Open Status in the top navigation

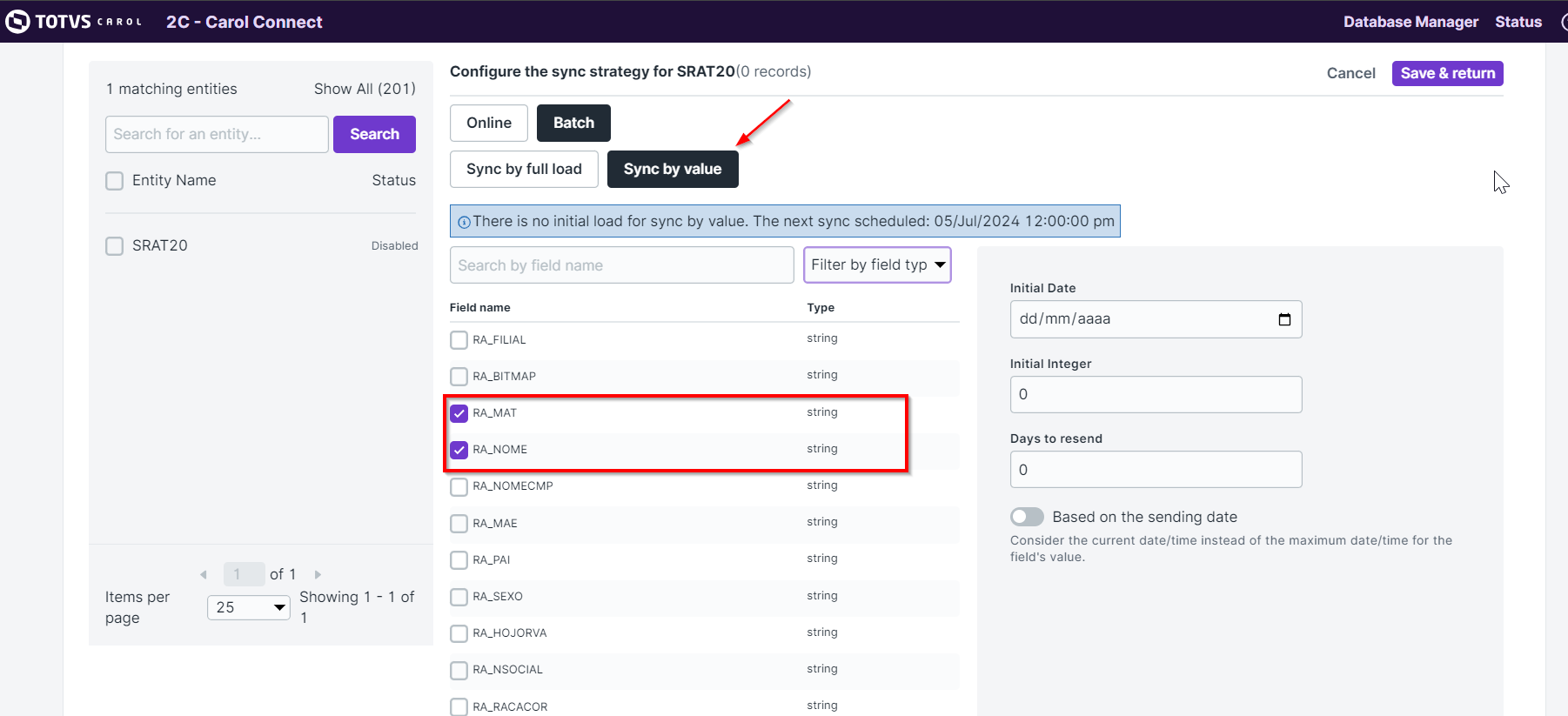[x=1518, y=22]
